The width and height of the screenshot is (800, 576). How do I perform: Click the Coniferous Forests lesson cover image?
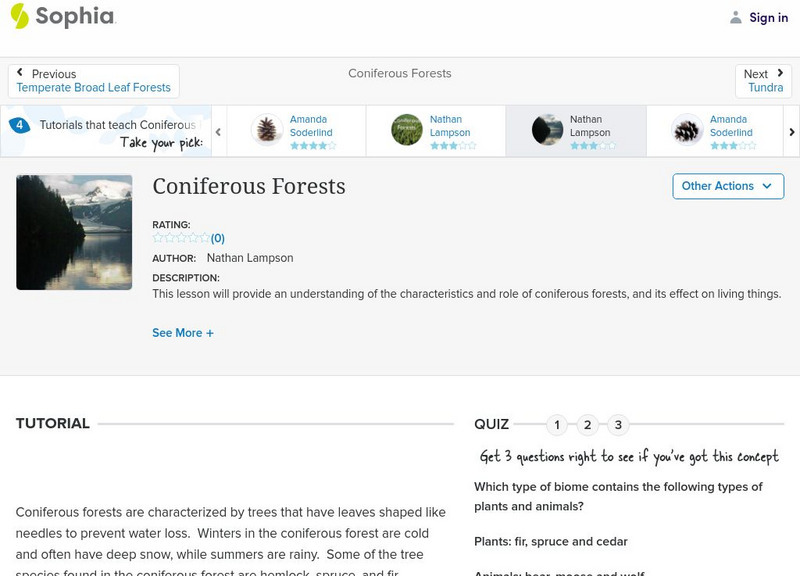tap(74, 232)
